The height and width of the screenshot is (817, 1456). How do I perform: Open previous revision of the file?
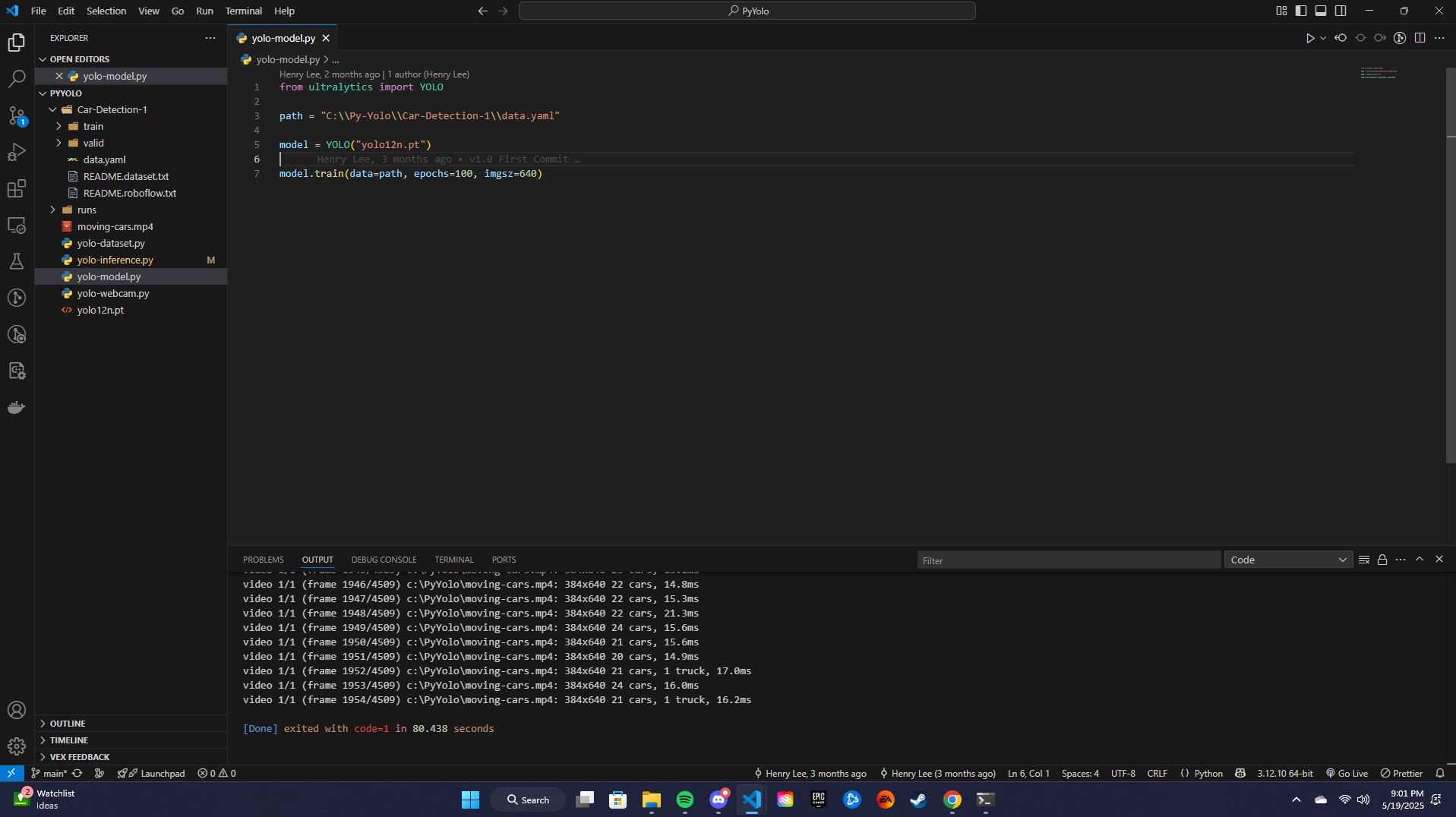pyautogui.click(x=1341, y=38)
